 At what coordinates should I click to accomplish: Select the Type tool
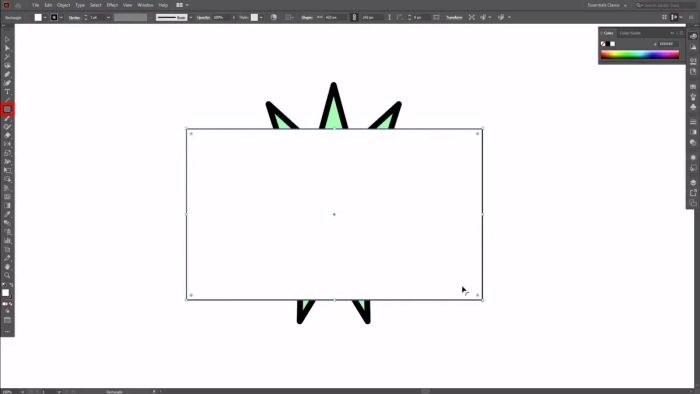(7, 92)
